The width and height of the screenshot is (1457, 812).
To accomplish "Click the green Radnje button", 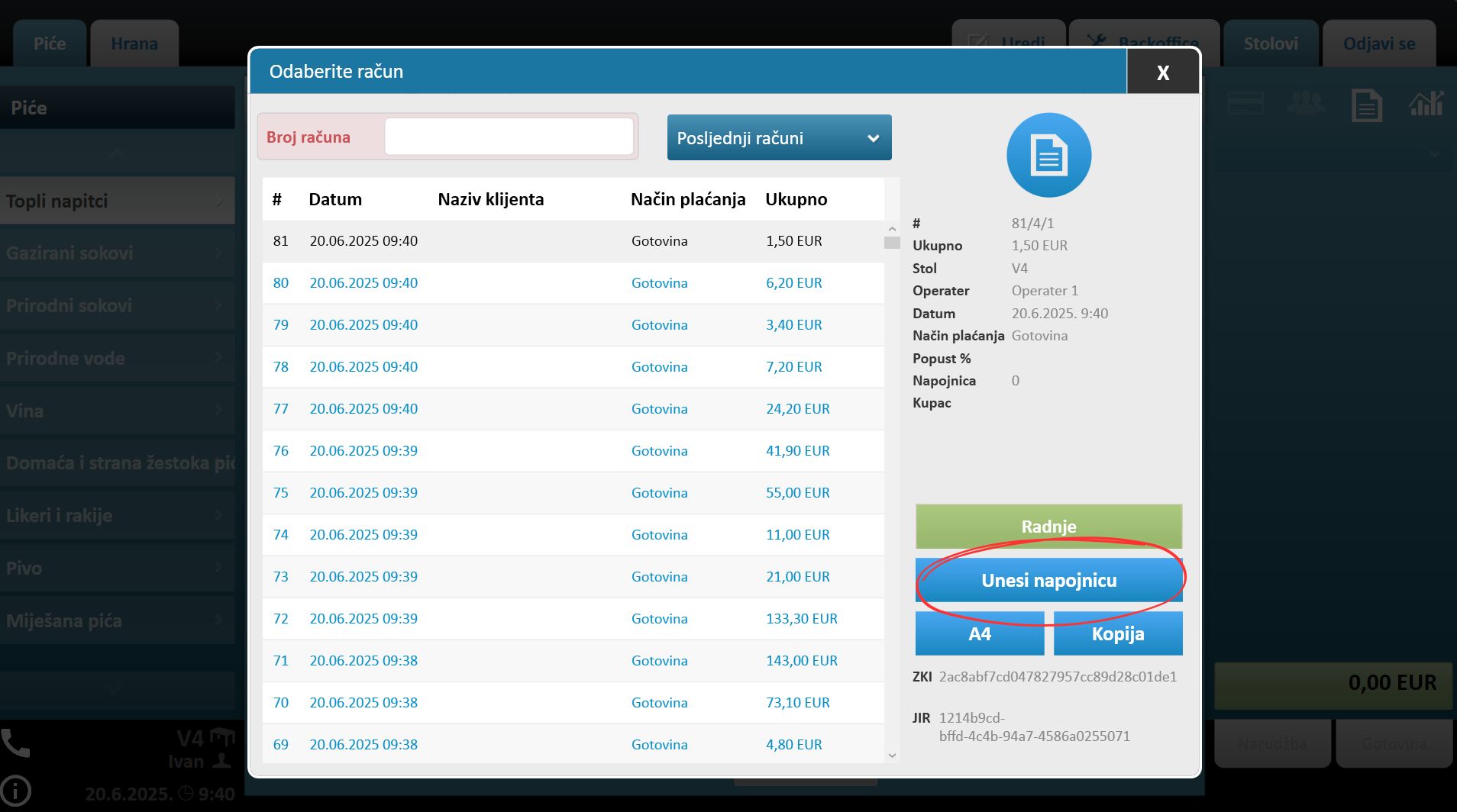I will pos(1048,526).
